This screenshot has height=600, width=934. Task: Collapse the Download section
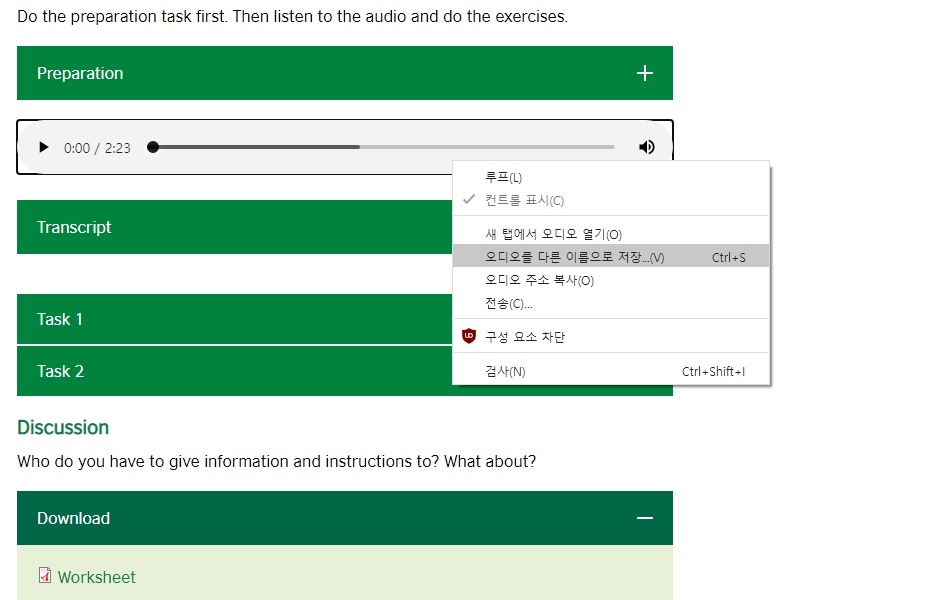pyautogui.click(x=345, y=518)
